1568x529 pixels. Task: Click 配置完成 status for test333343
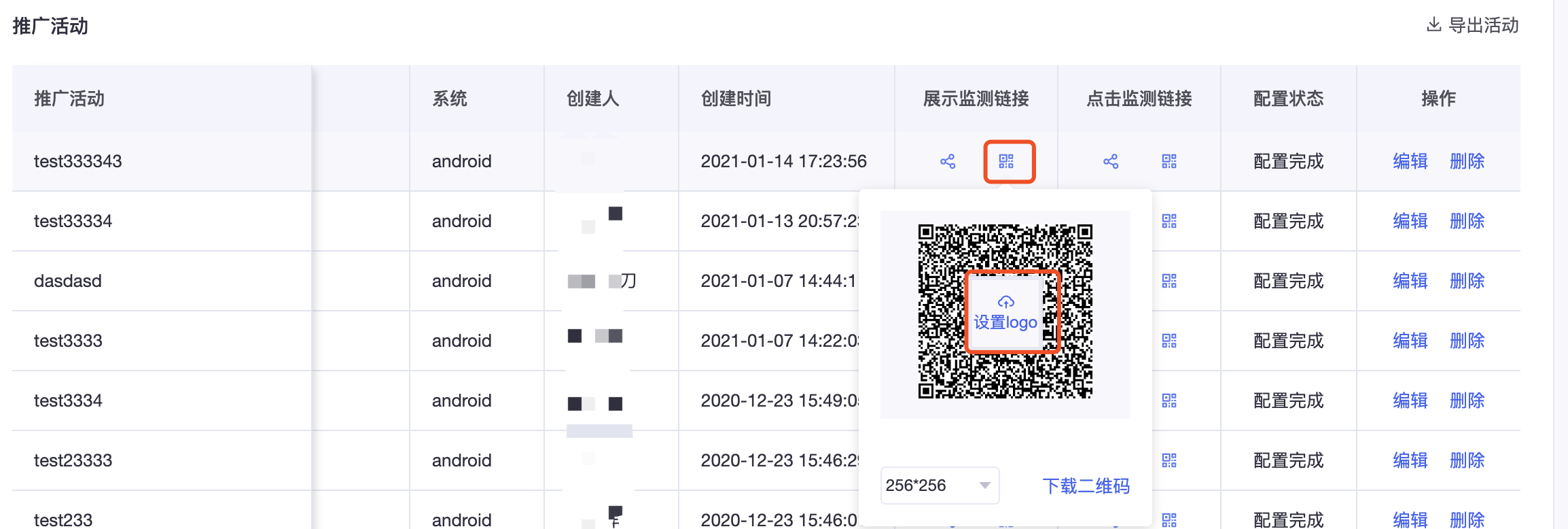1289,161
